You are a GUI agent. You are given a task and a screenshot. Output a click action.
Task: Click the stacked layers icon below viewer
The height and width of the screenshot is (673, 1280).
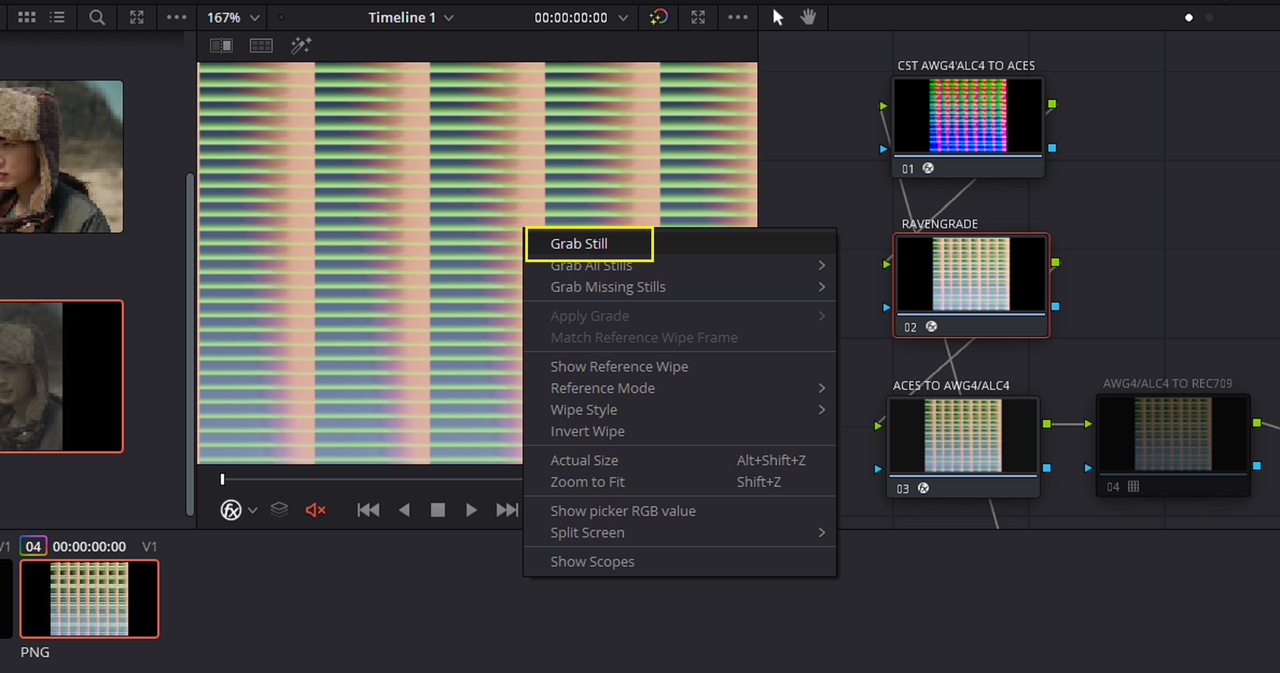[280, 510]
